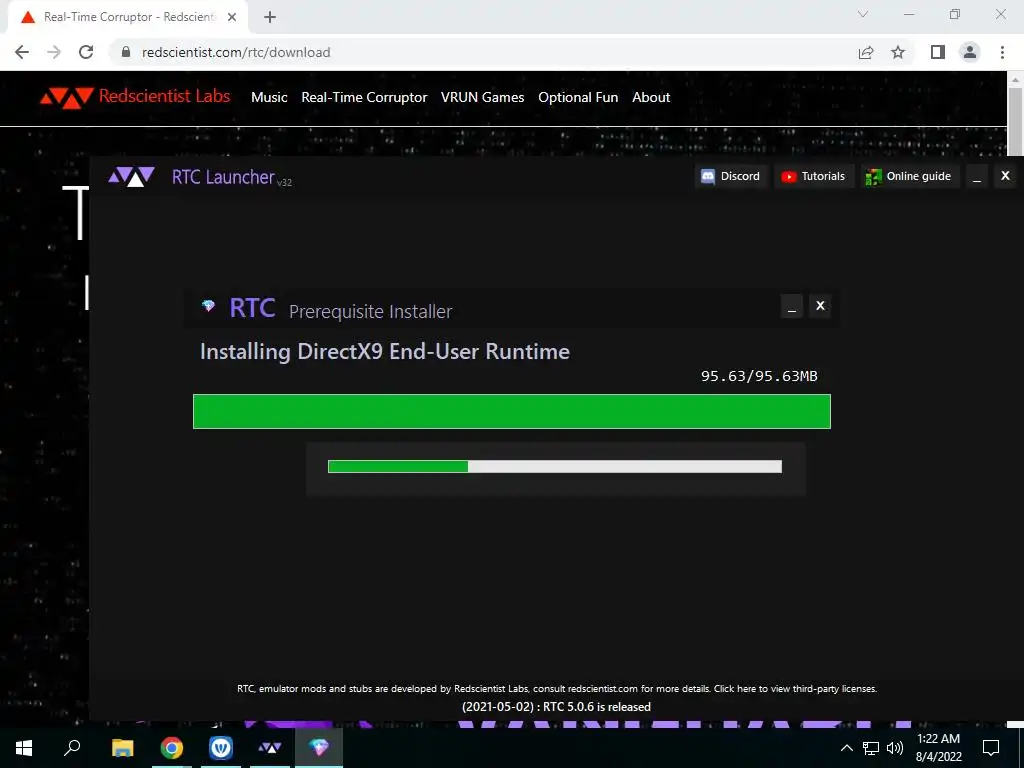
Task: Close the Real-Time Corruptor browser tab
Action: (232, 18)
